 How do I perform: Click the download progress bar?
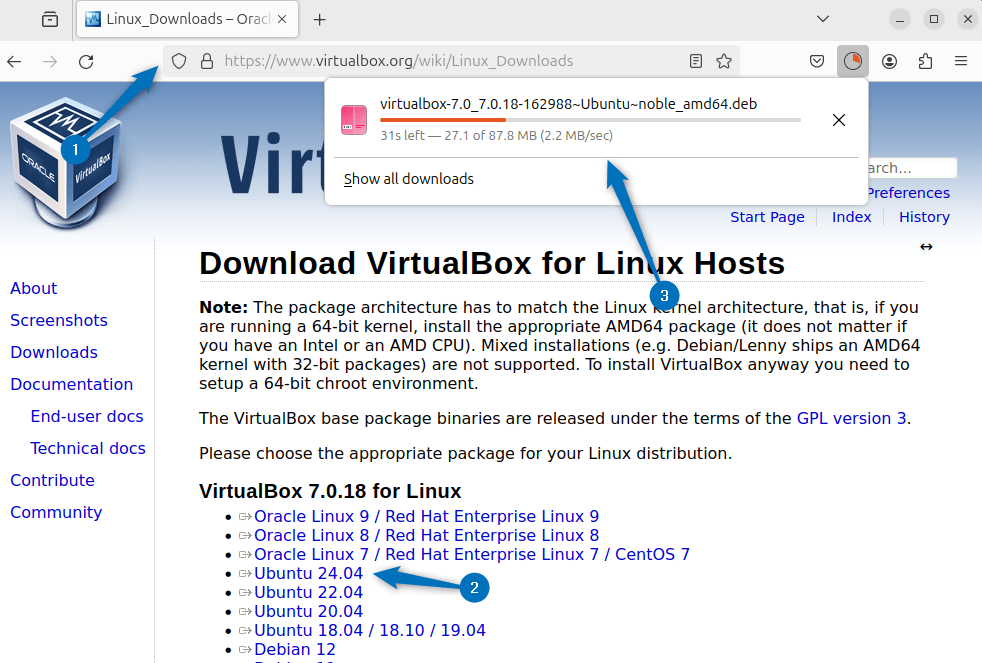pyautogui.click(x=590, y=120)
